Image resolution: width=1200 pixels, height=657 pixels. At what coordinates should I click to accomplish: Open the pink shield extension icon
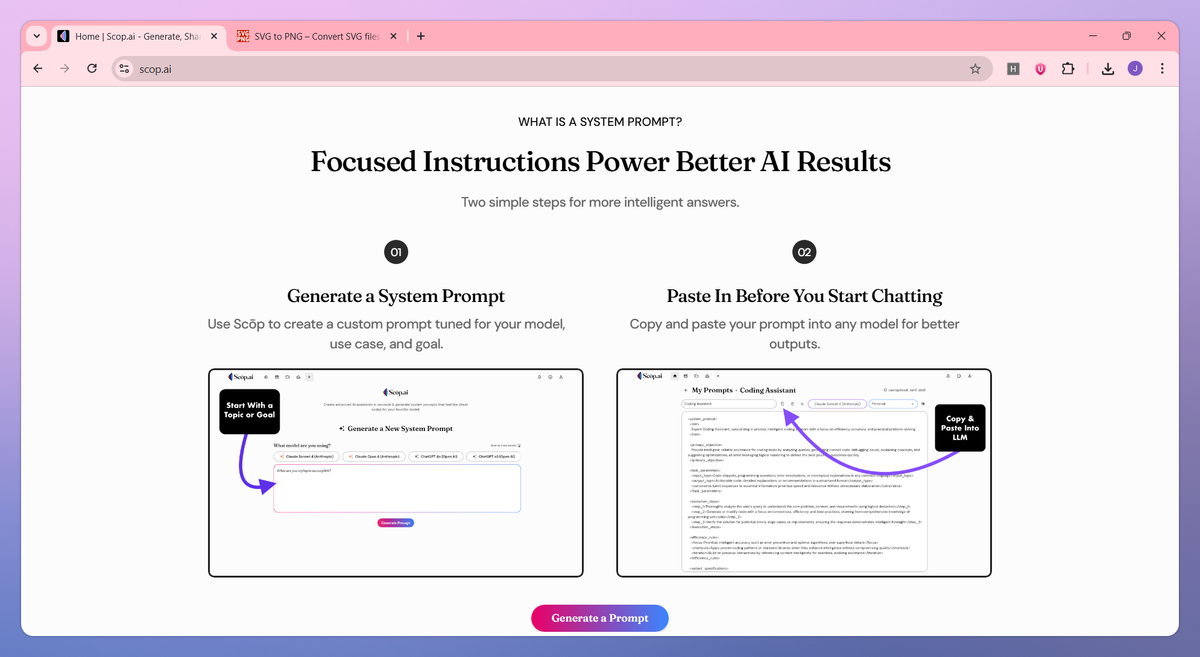pyautogui.click(x=1040, y=69)
